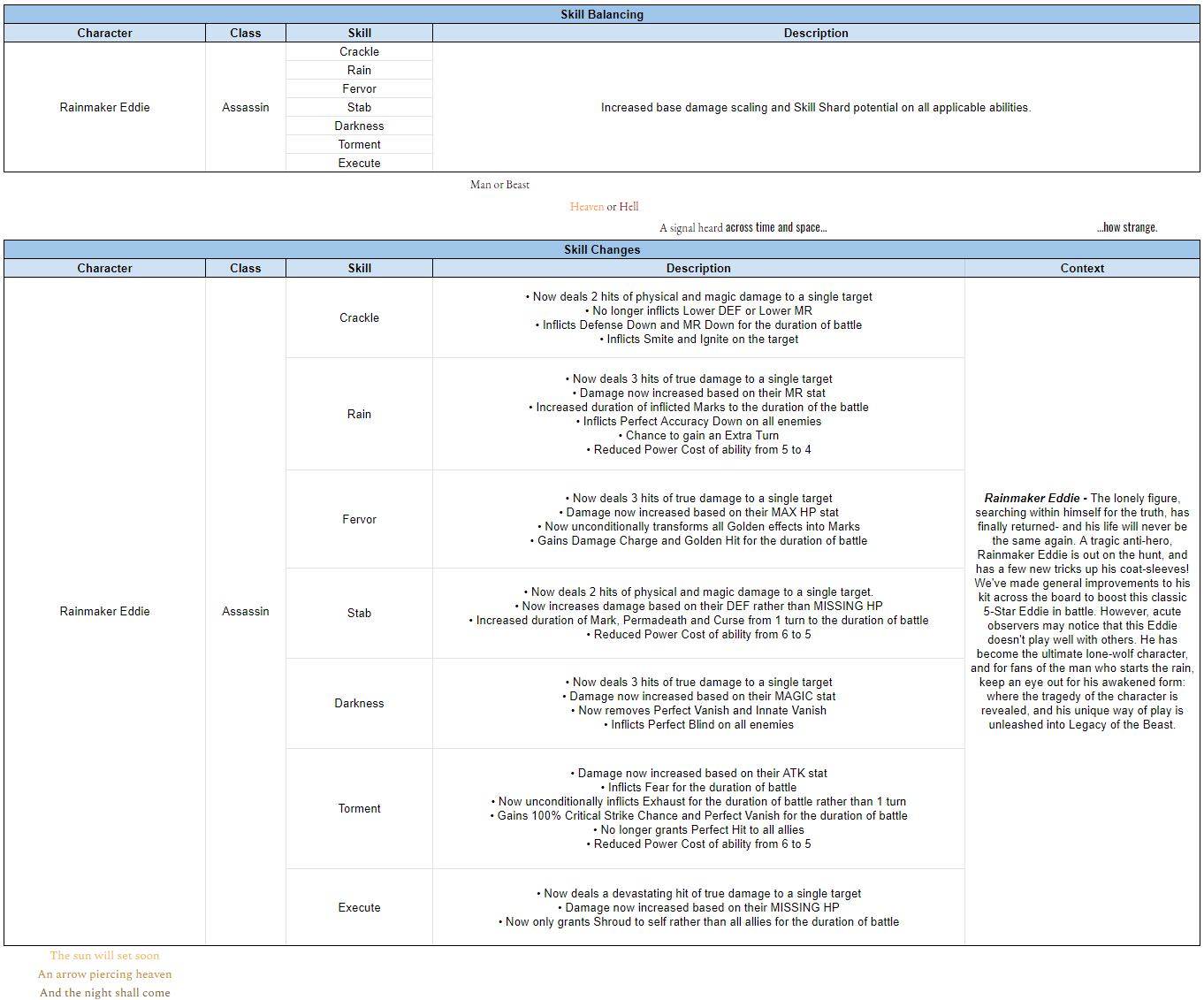Click 'Inflicts Perfect Blind on all enemies'
The height and width of the screenshot is (1000, 1204).
(x=698, y=724)
